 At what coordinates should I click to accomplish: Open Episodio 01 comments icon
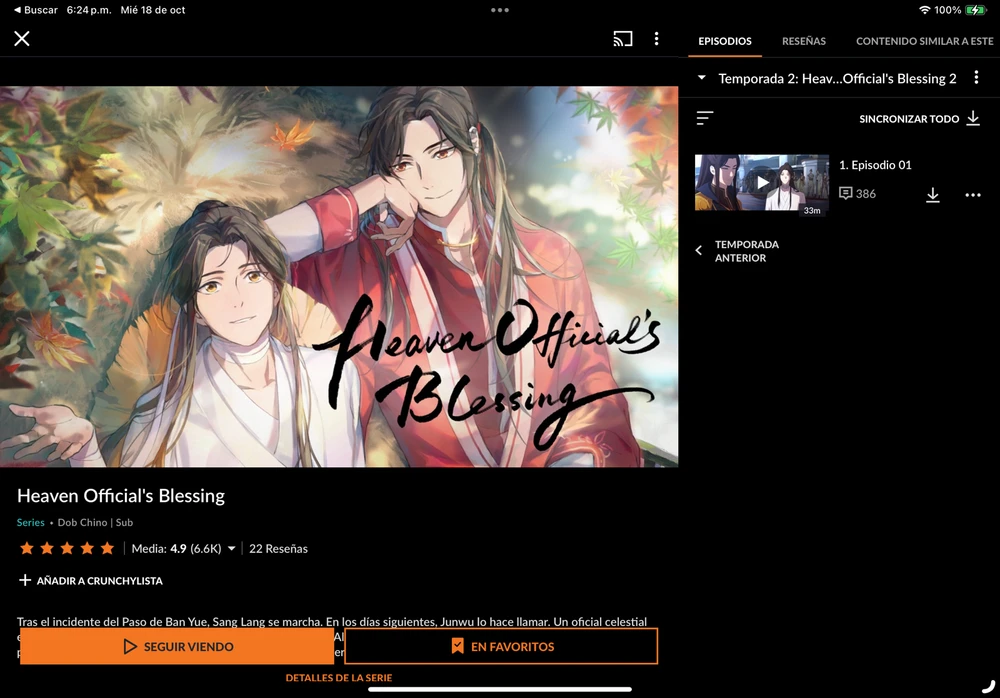coord(846,193)
